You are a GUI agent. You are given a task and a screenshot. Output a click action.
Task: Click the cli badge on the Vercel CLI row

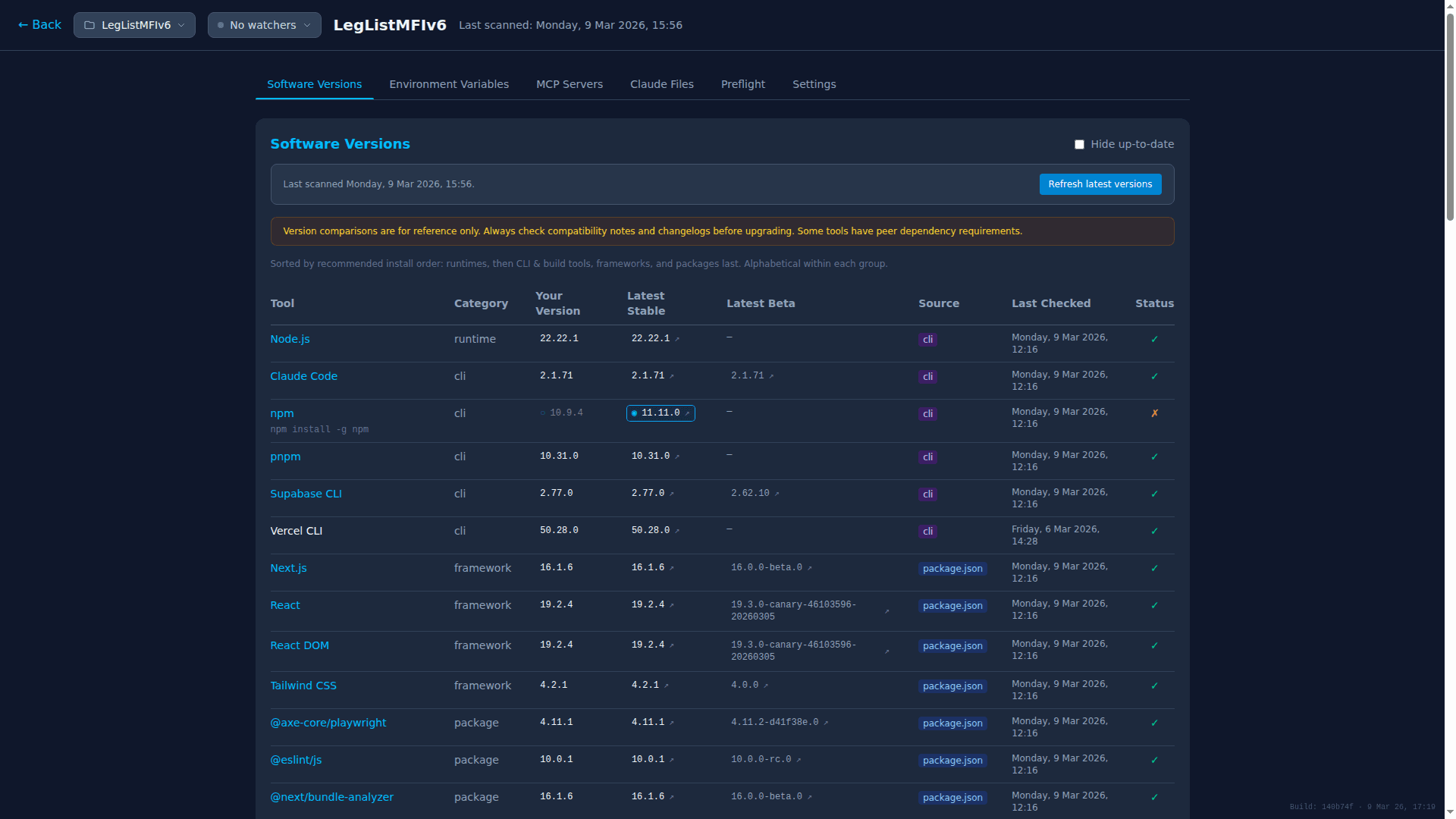[x=927, y=531]
